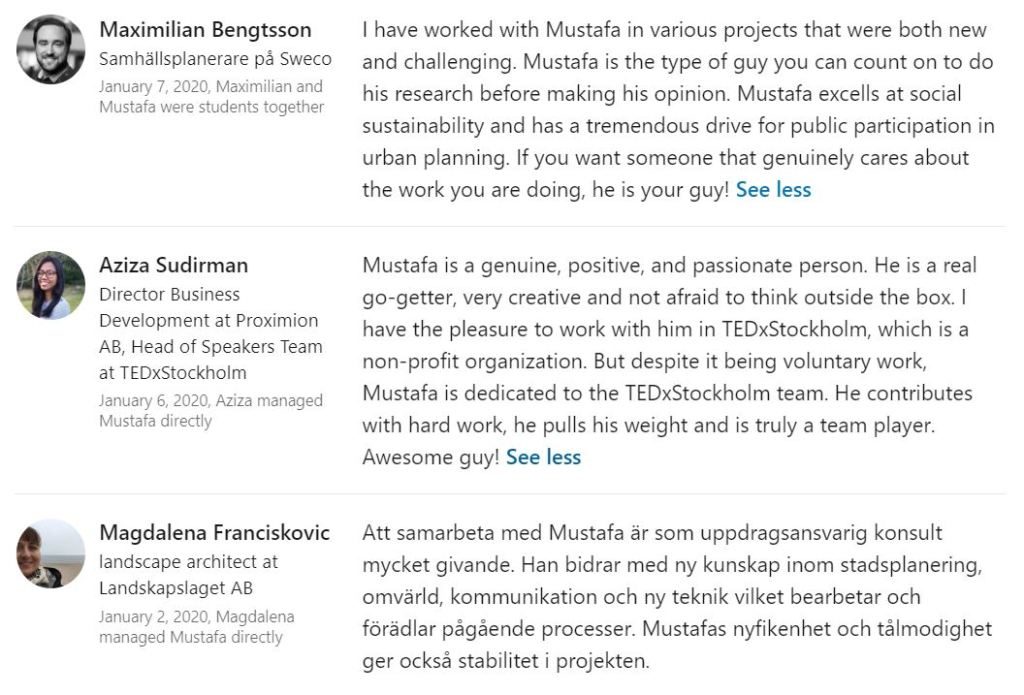Click the closing line "ger också stabilitet i projekten"
This screenshot has height=695, width=1024.
(505, 661)
